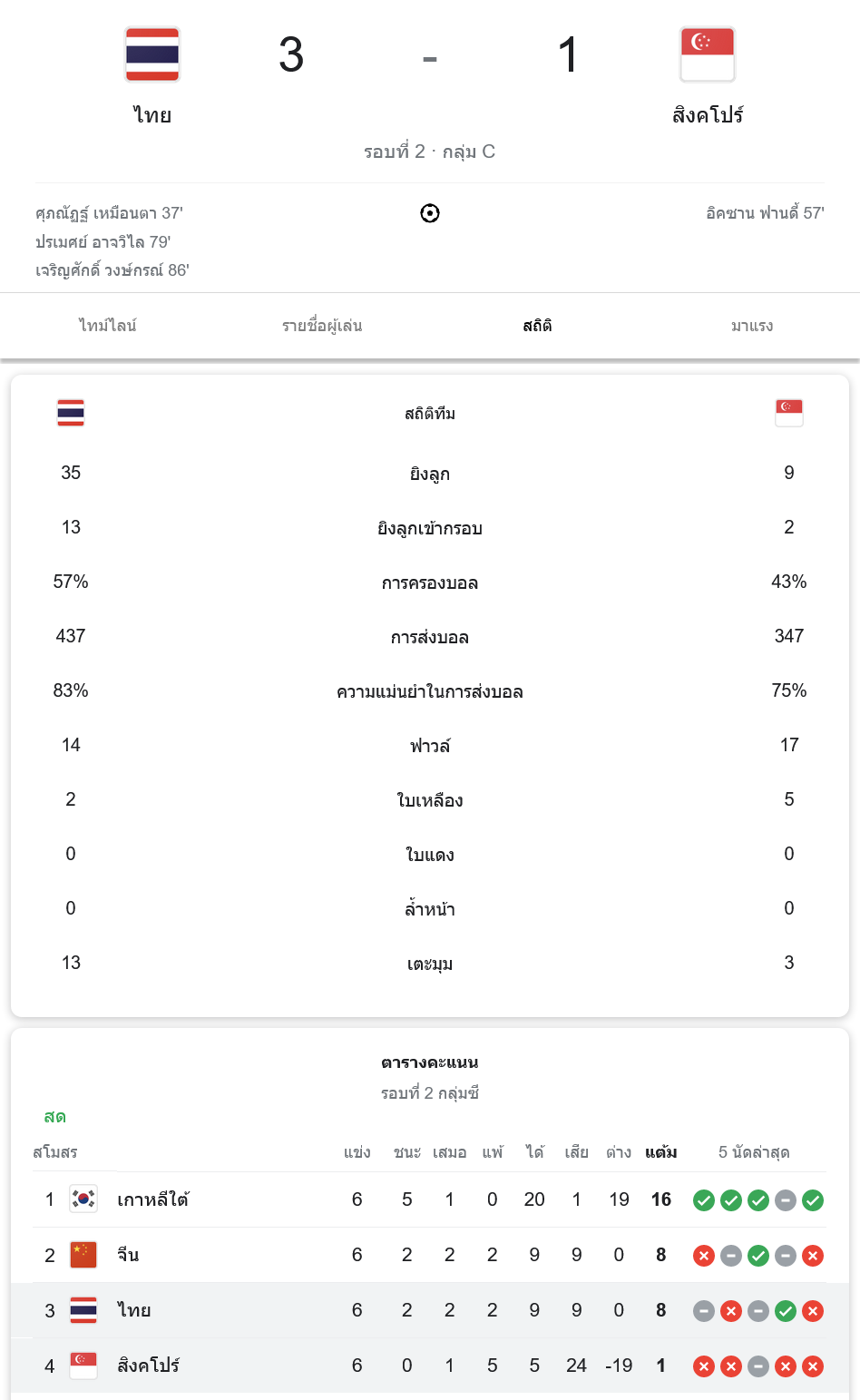Click a green win icon in South Korea's form
Image resolution: width=860 pixels, height=1400 pixels.
click(x=703, y=1199)
